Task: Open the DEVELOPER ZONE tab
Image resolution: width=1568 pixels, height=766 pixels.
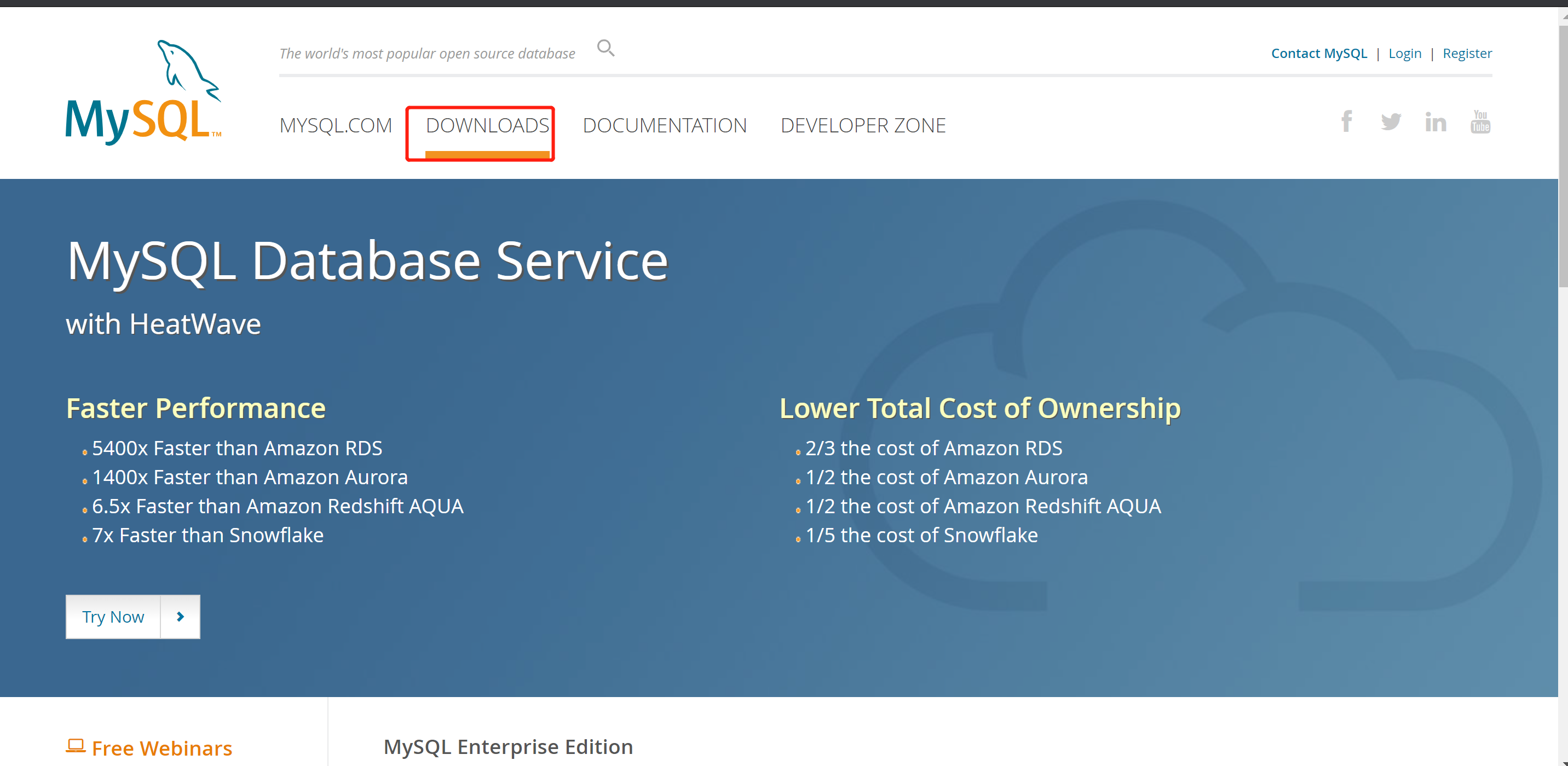Action: coord(862,125)
